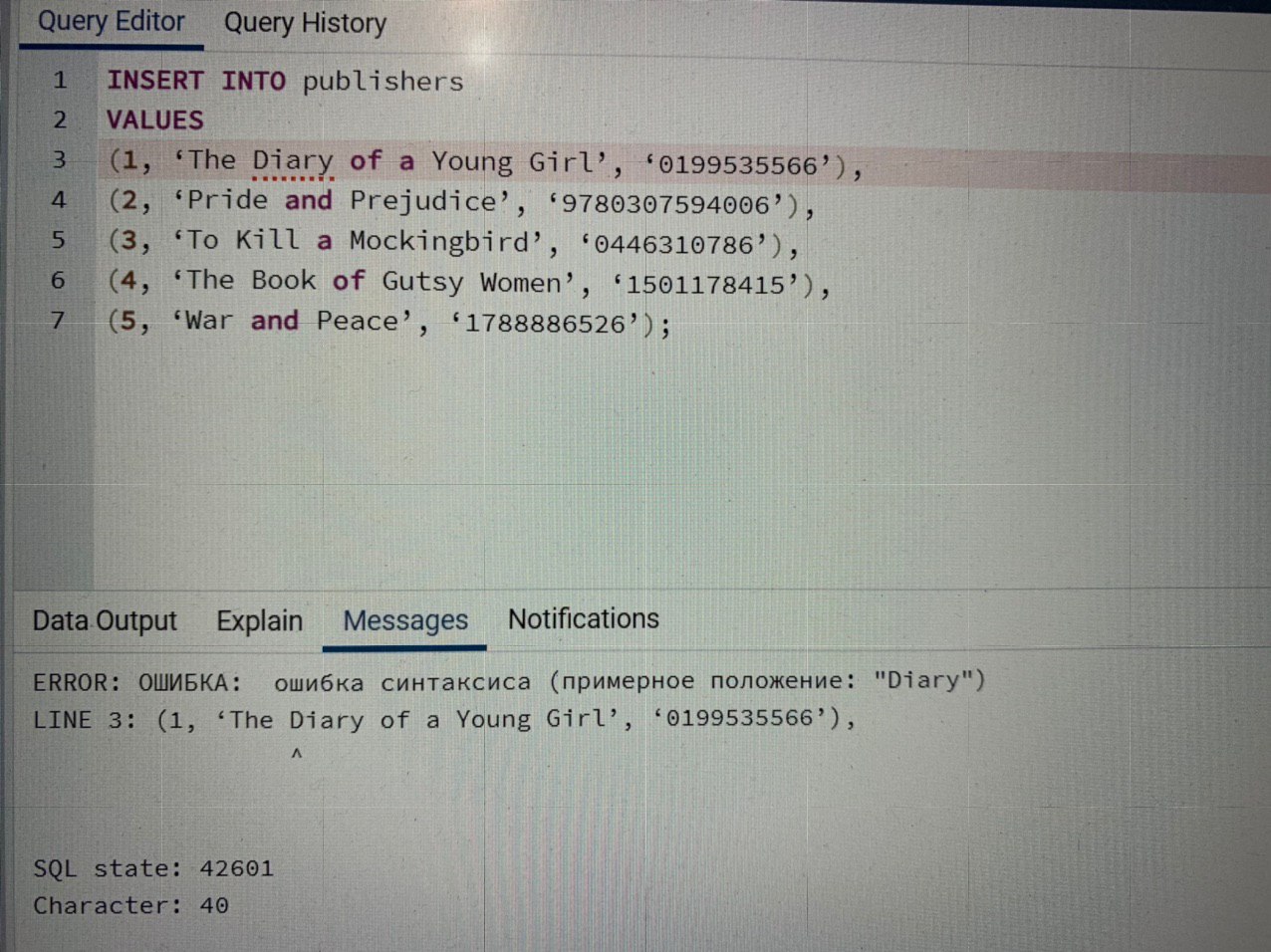Screen dimensions: 1271x952
Task: Click 'The Book of Gutsy Women' text
Action: (374, 281)
